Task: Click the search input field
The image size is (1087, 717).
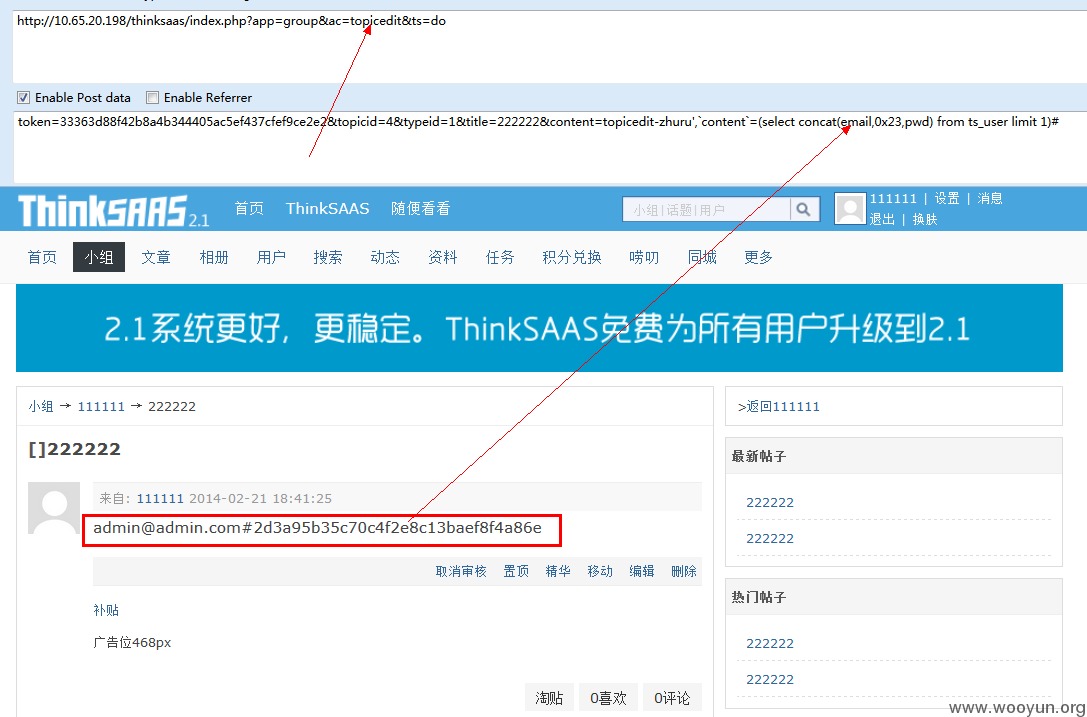Action: point(706,209)
